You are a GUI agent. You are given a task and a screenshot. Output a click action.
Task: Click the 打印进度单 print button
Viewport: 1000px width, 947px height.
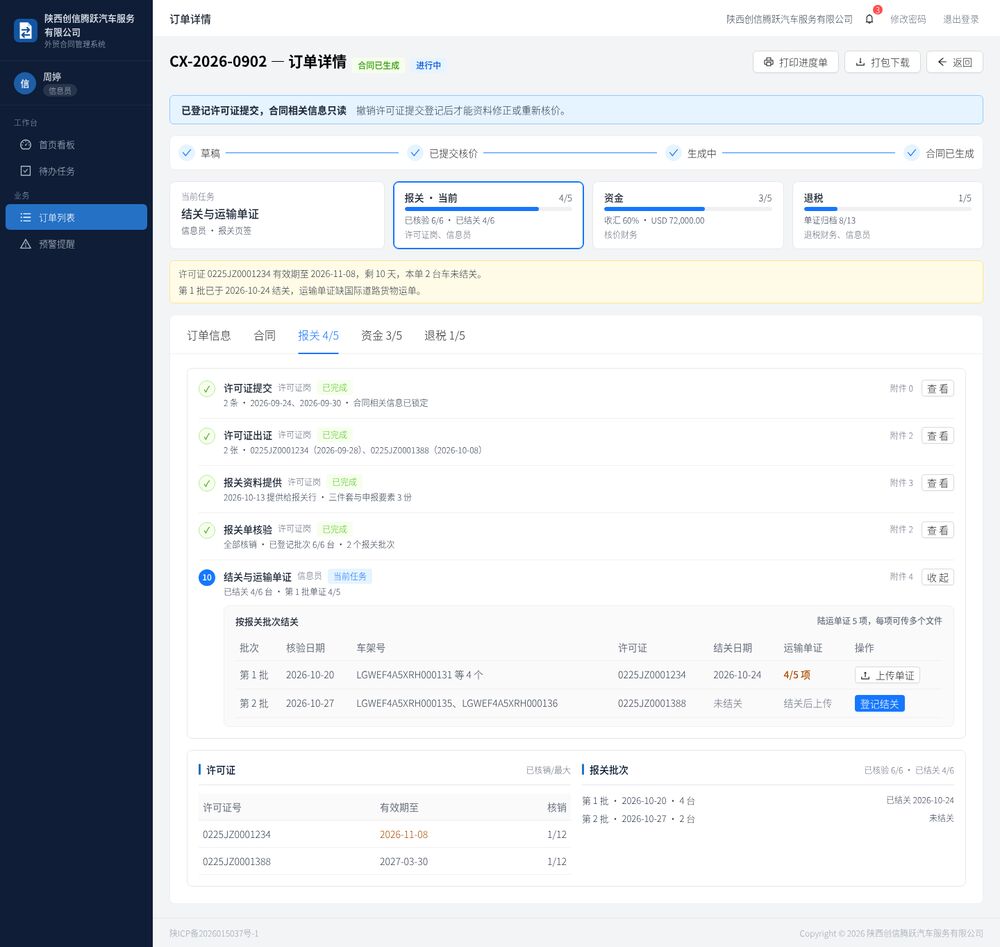point(795,62)
